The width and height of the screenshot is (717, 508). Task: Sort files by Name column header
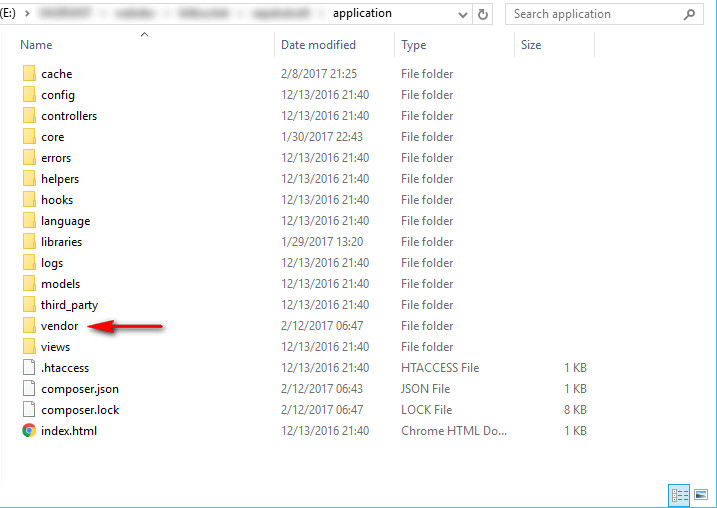pos(37,45)
